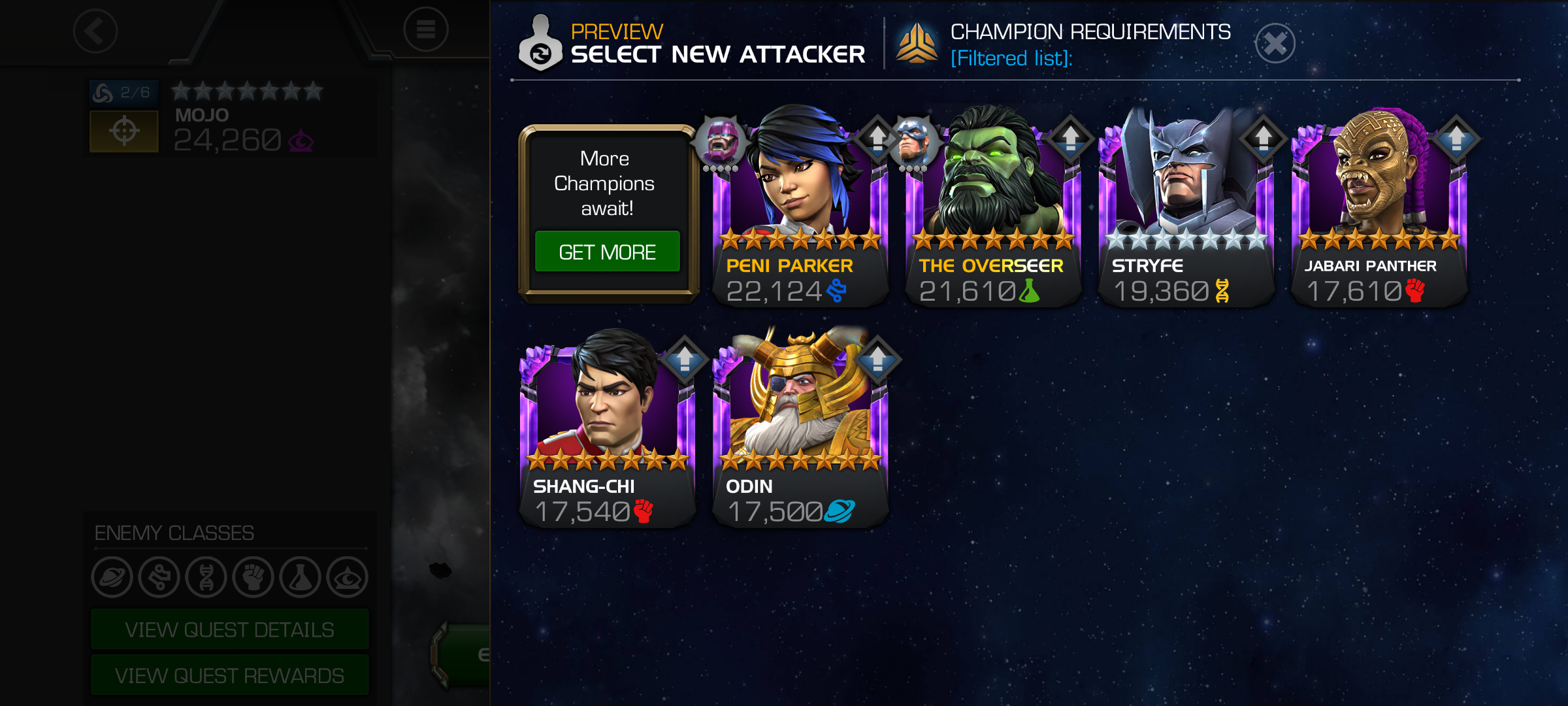This screenshot has height=706, width=1568.
Task: Open the hamburger menu icon
Action: point(425,29)
